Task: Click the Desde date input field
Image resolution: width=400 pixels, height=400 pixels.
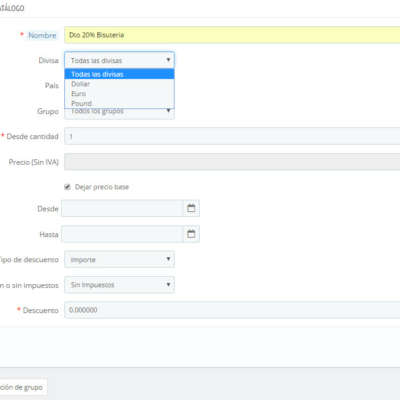Action: click(122, 208)
